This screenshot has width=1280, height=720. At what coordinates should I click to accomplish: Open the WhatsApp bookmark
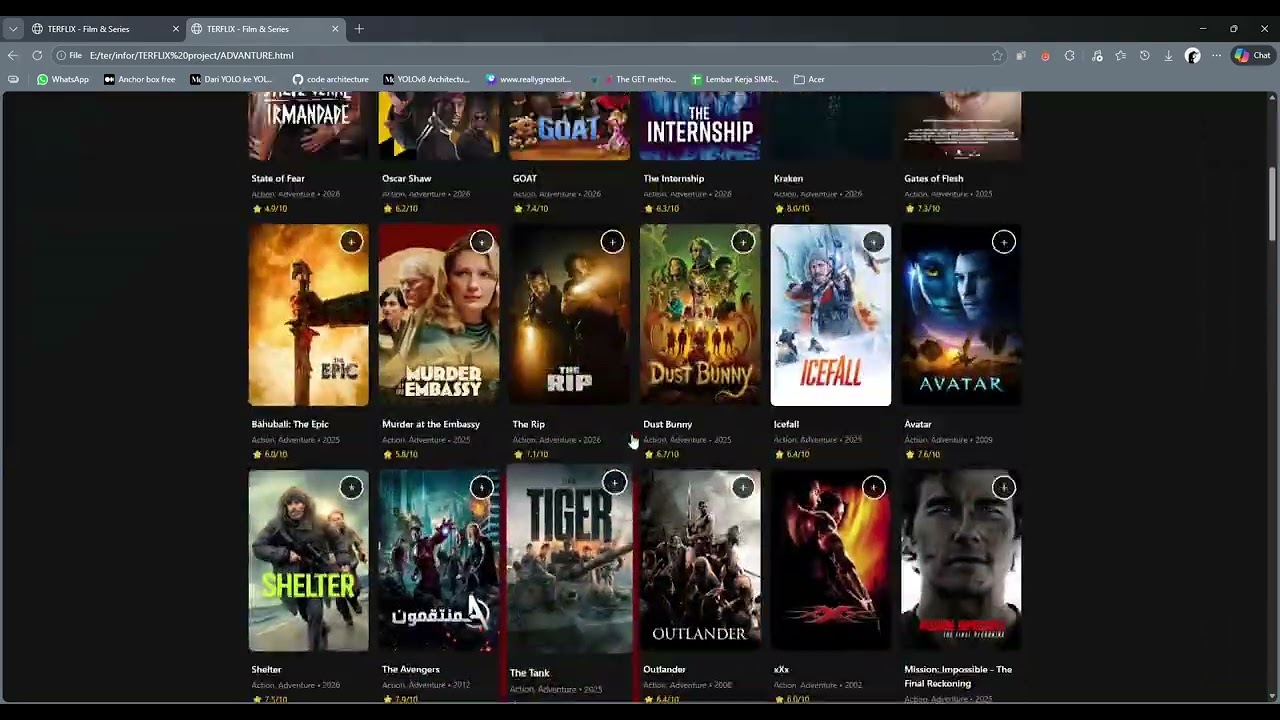point(62,79)
